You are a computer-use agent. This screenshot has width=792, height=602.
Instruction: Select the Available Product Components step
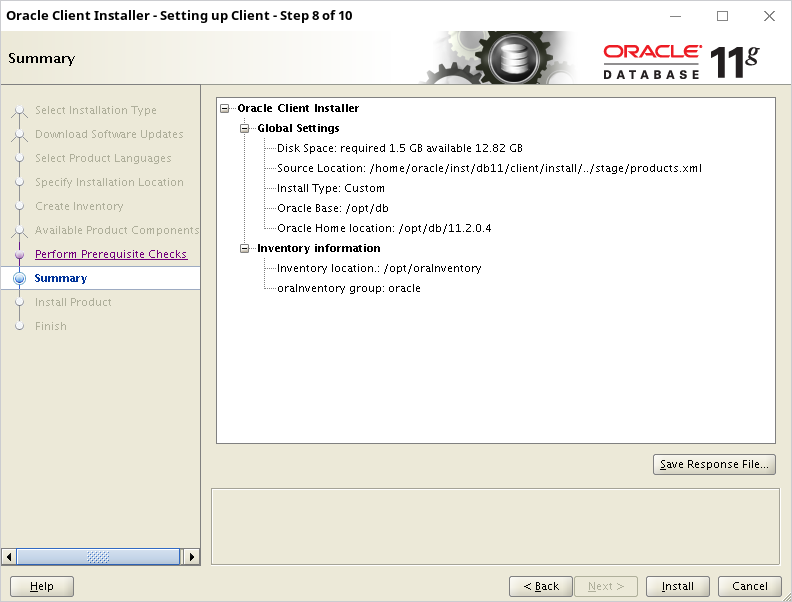(117, 230)
